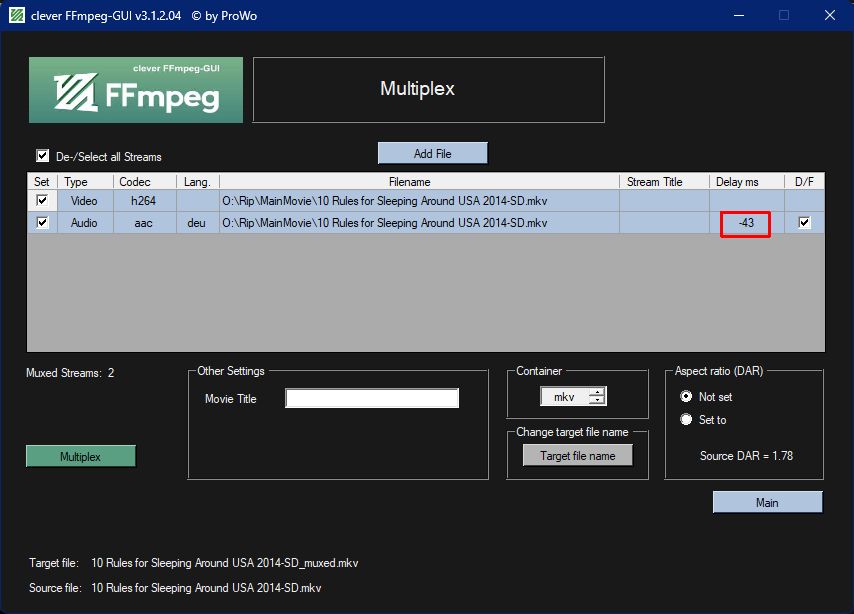Image resolution: width=854 pixels, height=614 pixels.
Task: Select the Not set aspect ratio option
Action: (686, 397)
